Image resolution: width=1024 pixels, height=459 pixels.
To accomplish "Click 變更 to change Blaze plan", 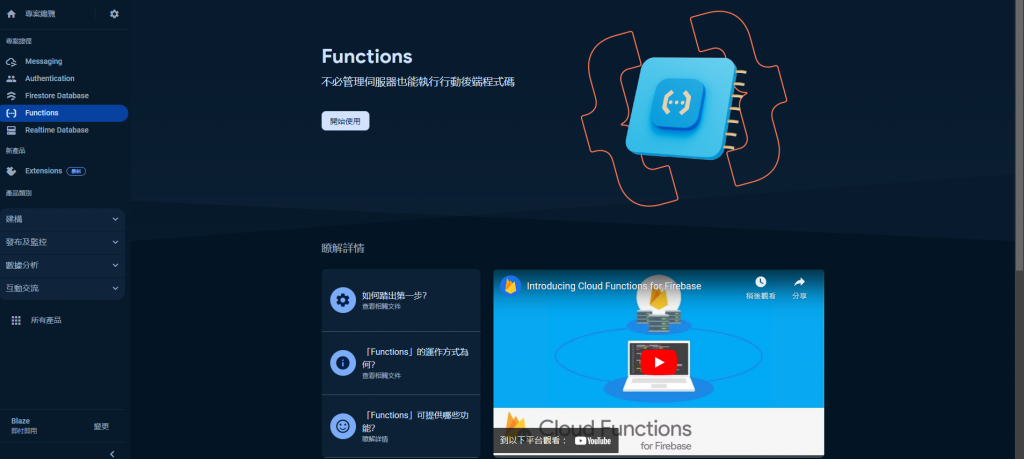I will [x=101, y=426].
